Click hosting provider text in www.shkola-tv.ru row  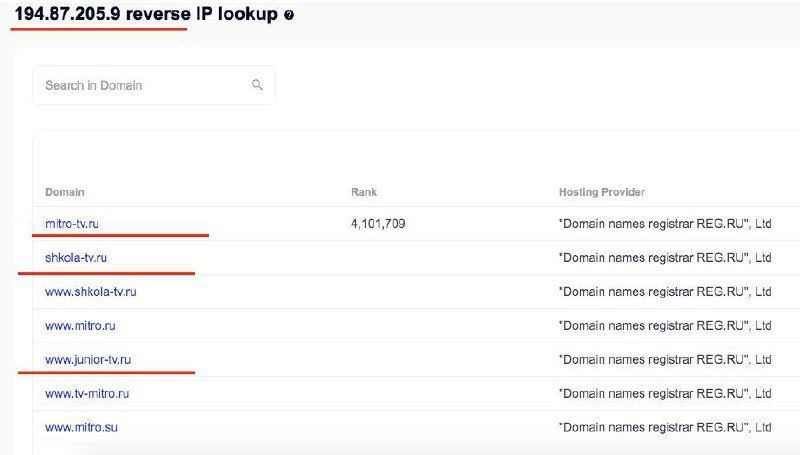point(665,292)
